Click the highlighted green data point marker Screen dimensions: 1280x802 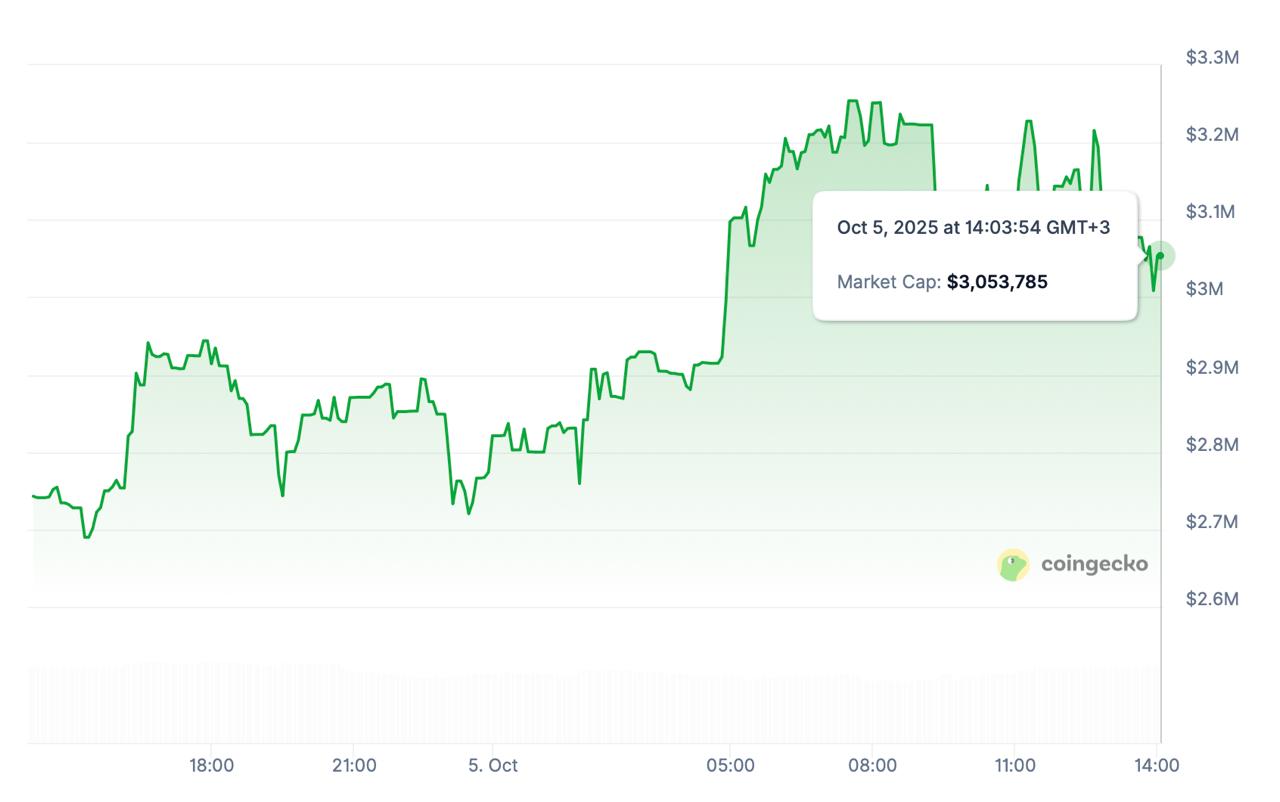pyautogui.click(x=1160, y=255)
